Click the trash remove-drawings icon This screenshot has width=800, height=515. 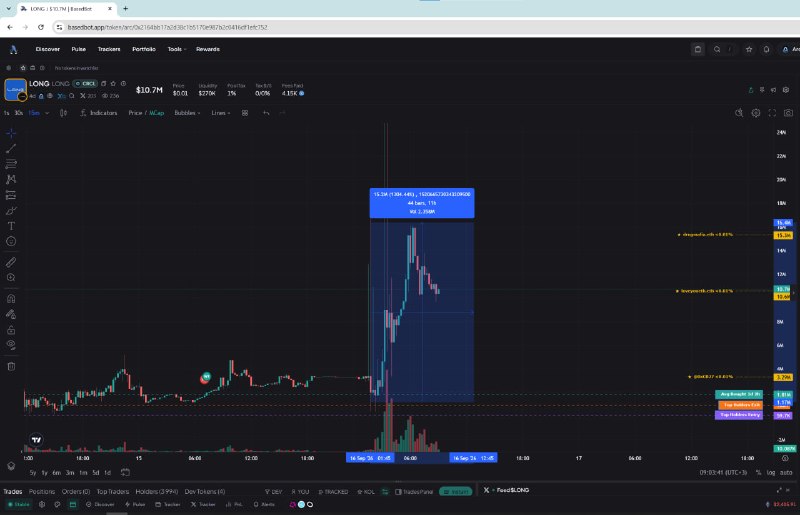click(11, 366)
